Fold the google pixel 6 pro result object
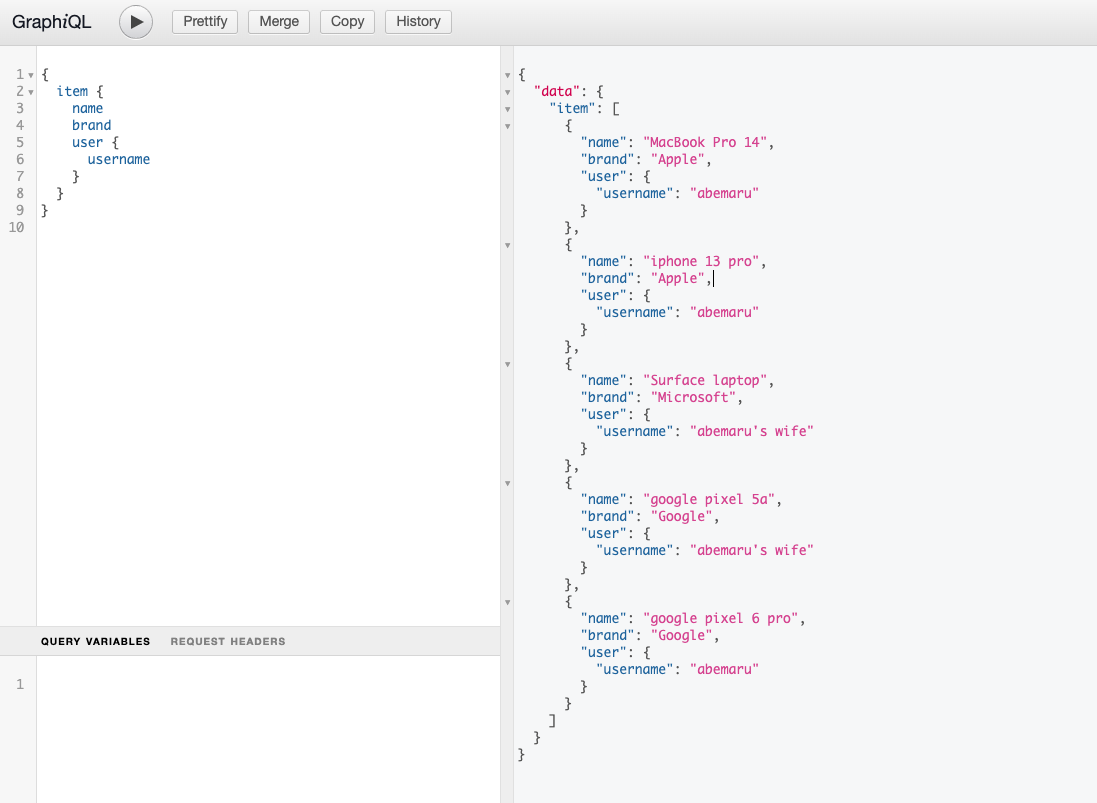 point(508,602)
